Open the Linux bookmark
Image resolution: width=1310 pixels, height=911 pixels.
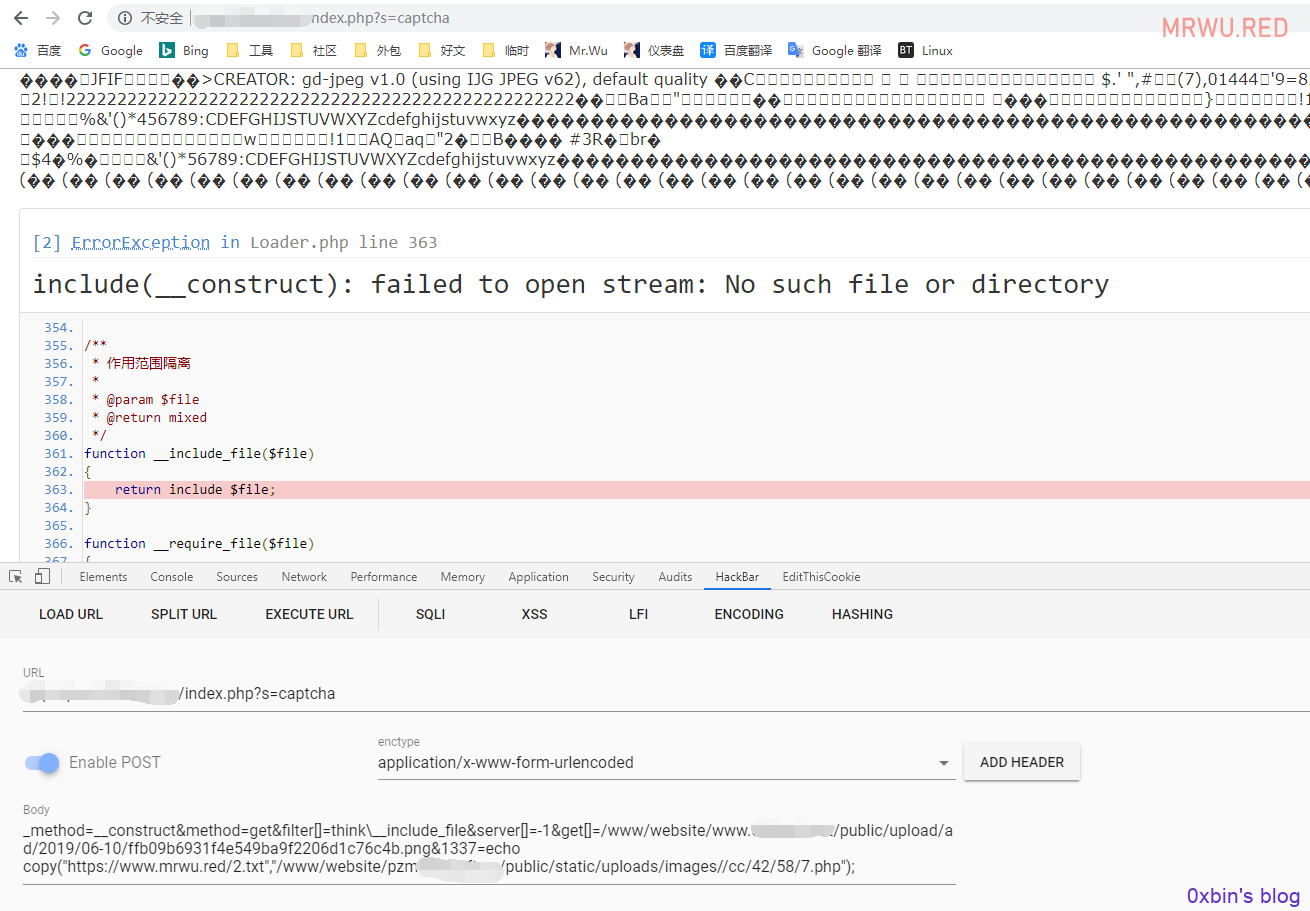click(925, 50)
